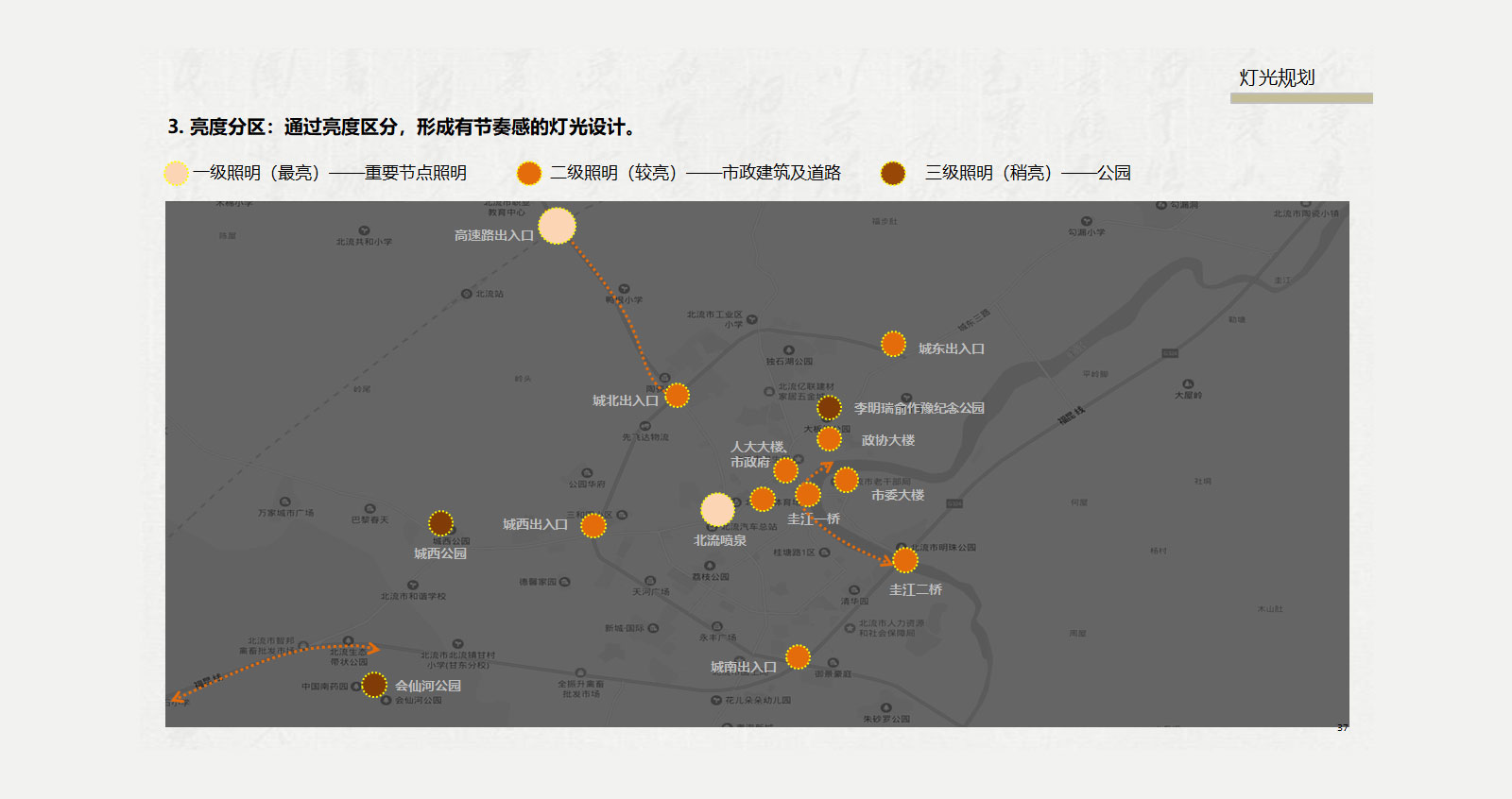Pick the brown 三级照明 legend swatch
The height and width of the screenshot is (799, 1512).
click(893, 174)
